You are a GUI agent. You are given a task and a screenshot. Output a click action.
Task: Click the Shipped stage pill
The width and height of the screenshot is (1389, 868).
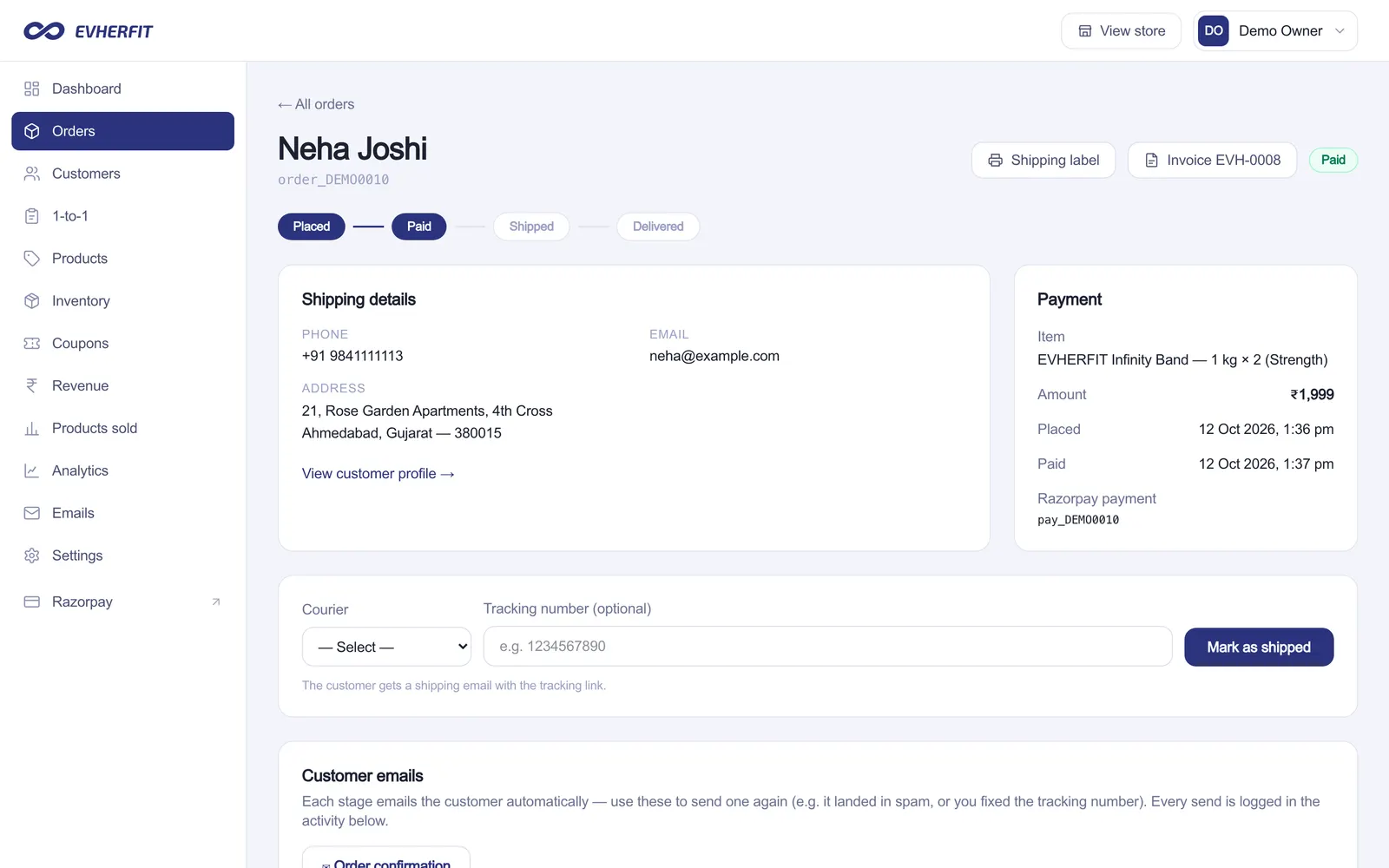pos(531,227)
